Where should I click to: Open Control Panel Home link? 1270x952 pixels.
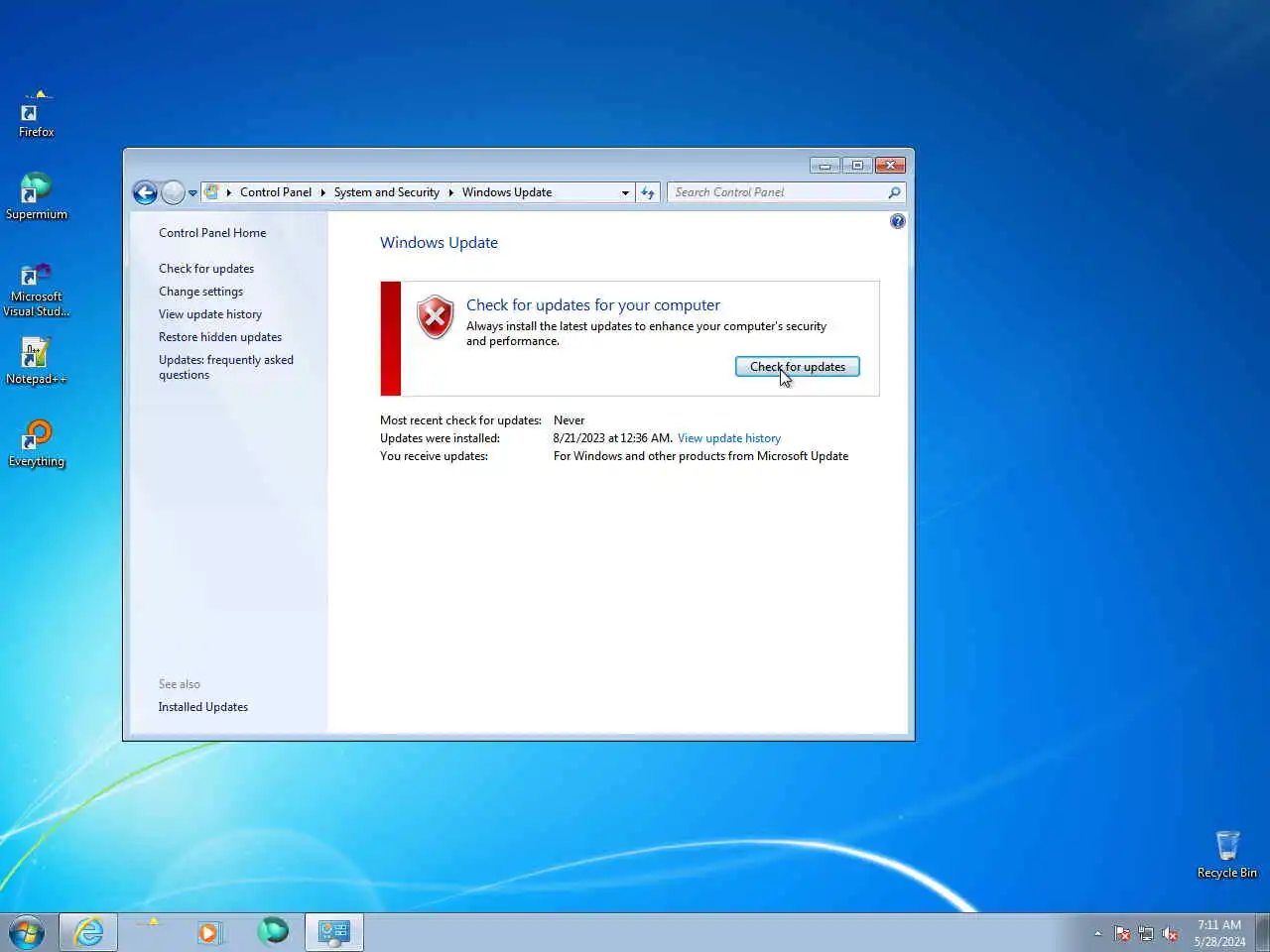pos(212,233)
